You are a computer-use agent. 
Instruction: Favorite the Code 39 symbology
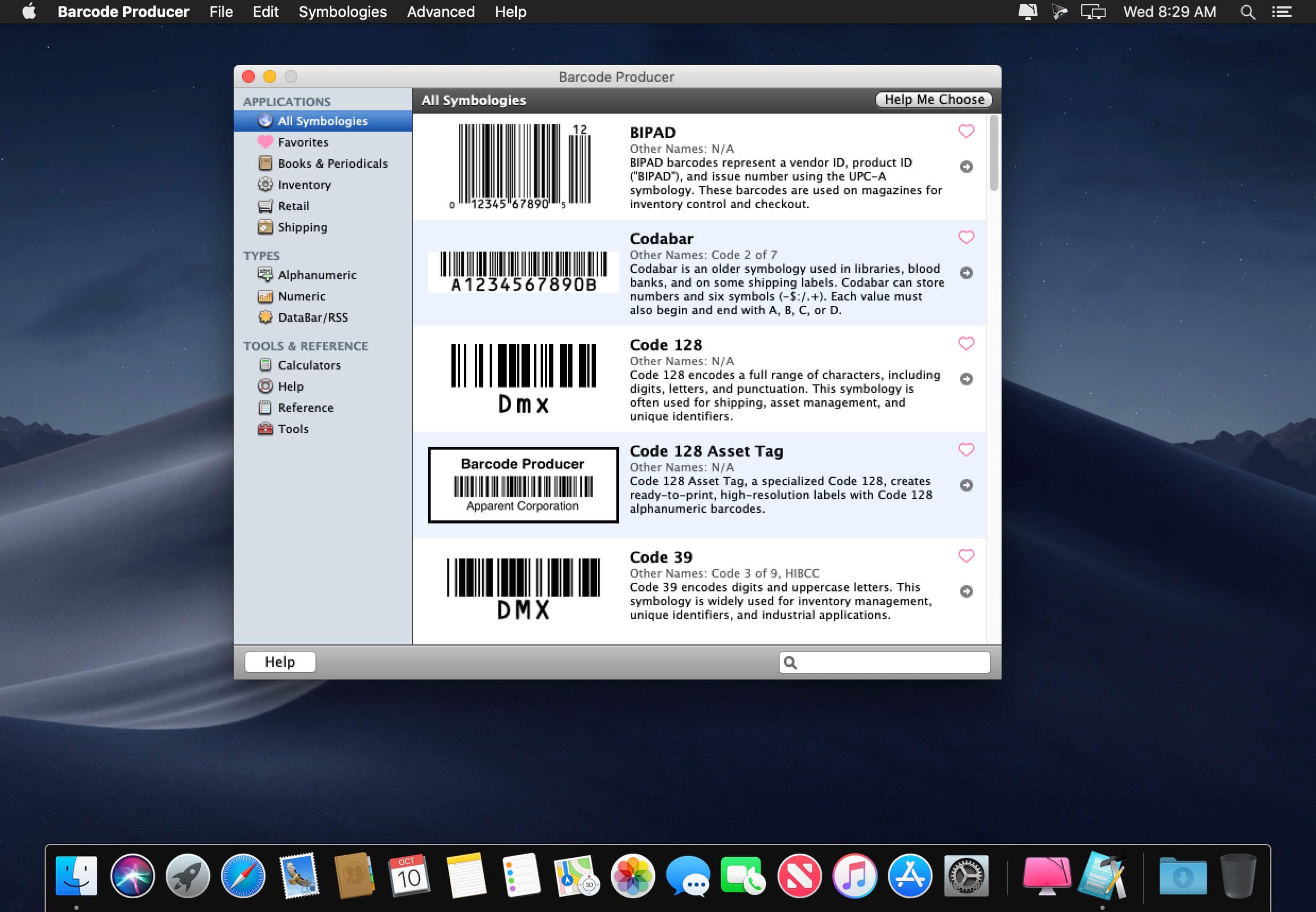pyautogui.click(x=965, y=556)
